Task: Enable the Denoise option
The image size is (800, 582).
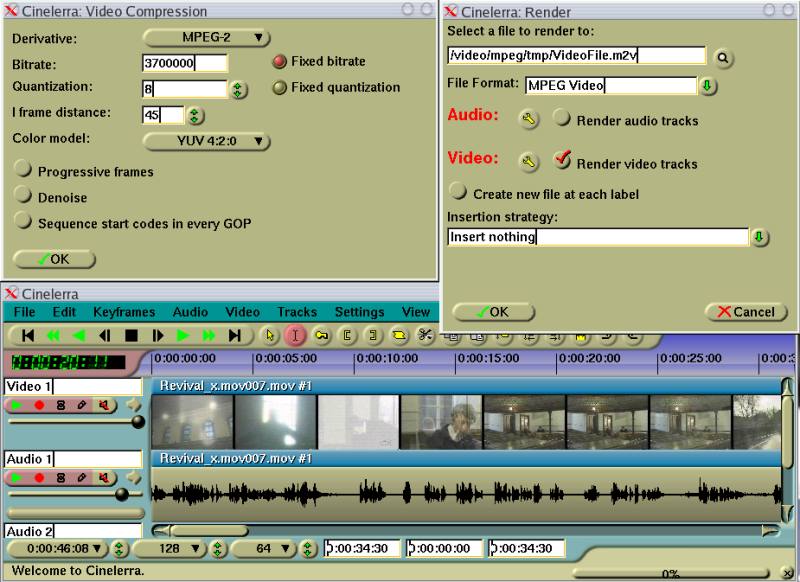Action: [x=23, y=195]
